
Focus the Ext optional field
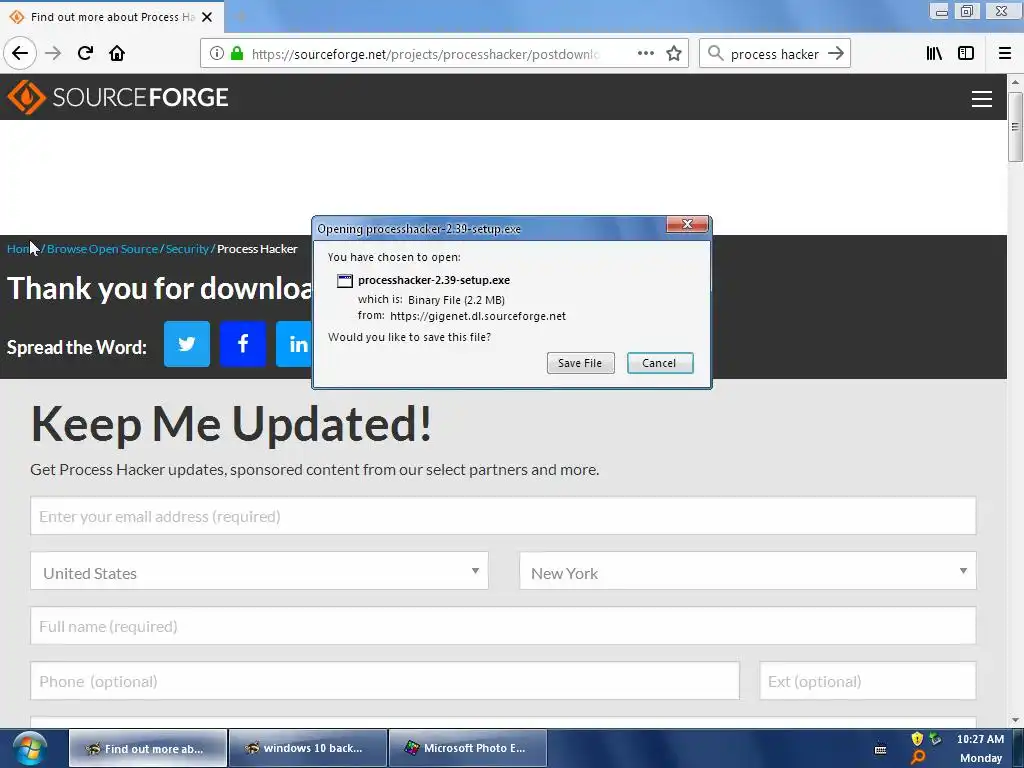[x=867, y=681]
